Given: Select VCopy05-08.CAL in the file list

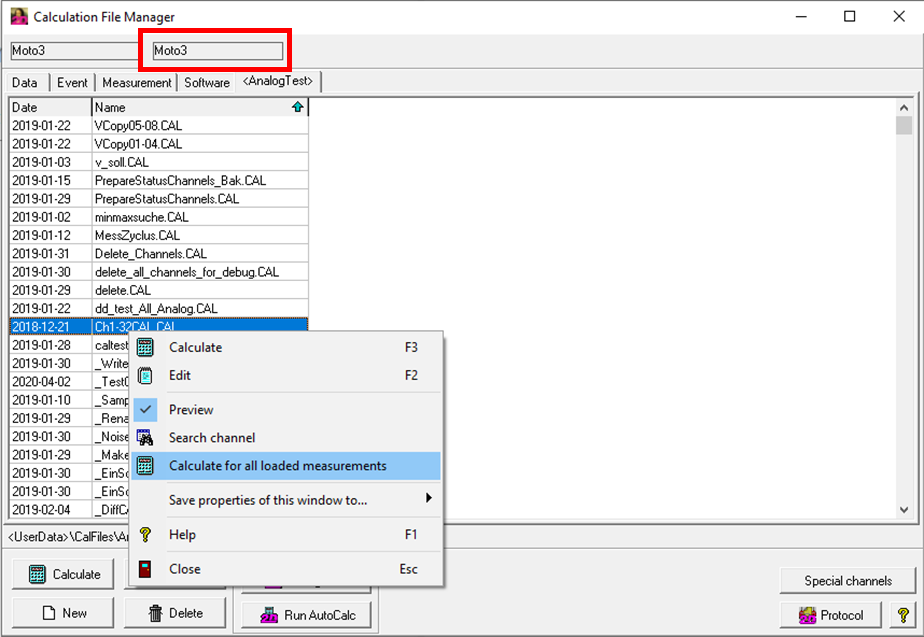Looking at the screenshot, I should point(138,126).
